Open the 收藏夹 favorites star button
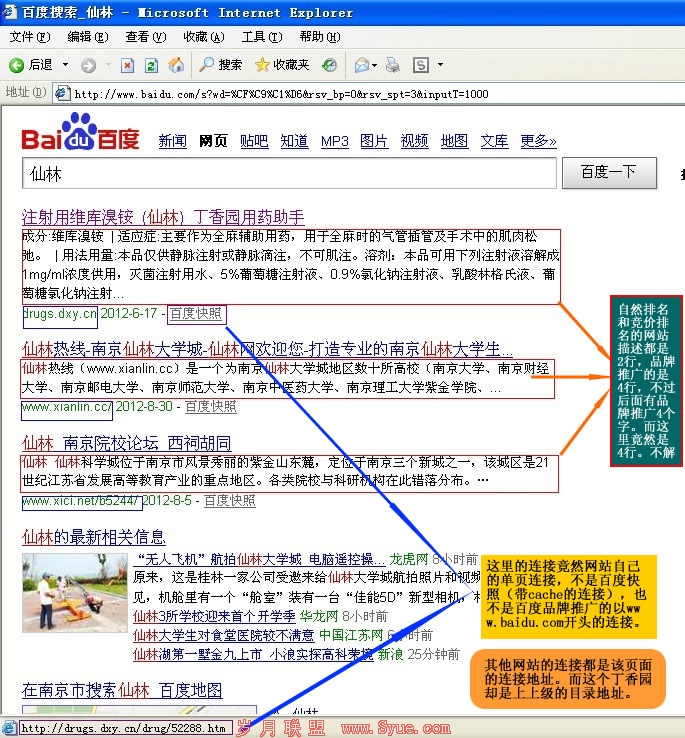This screenshot has width=685, height=738. point(282,65)
